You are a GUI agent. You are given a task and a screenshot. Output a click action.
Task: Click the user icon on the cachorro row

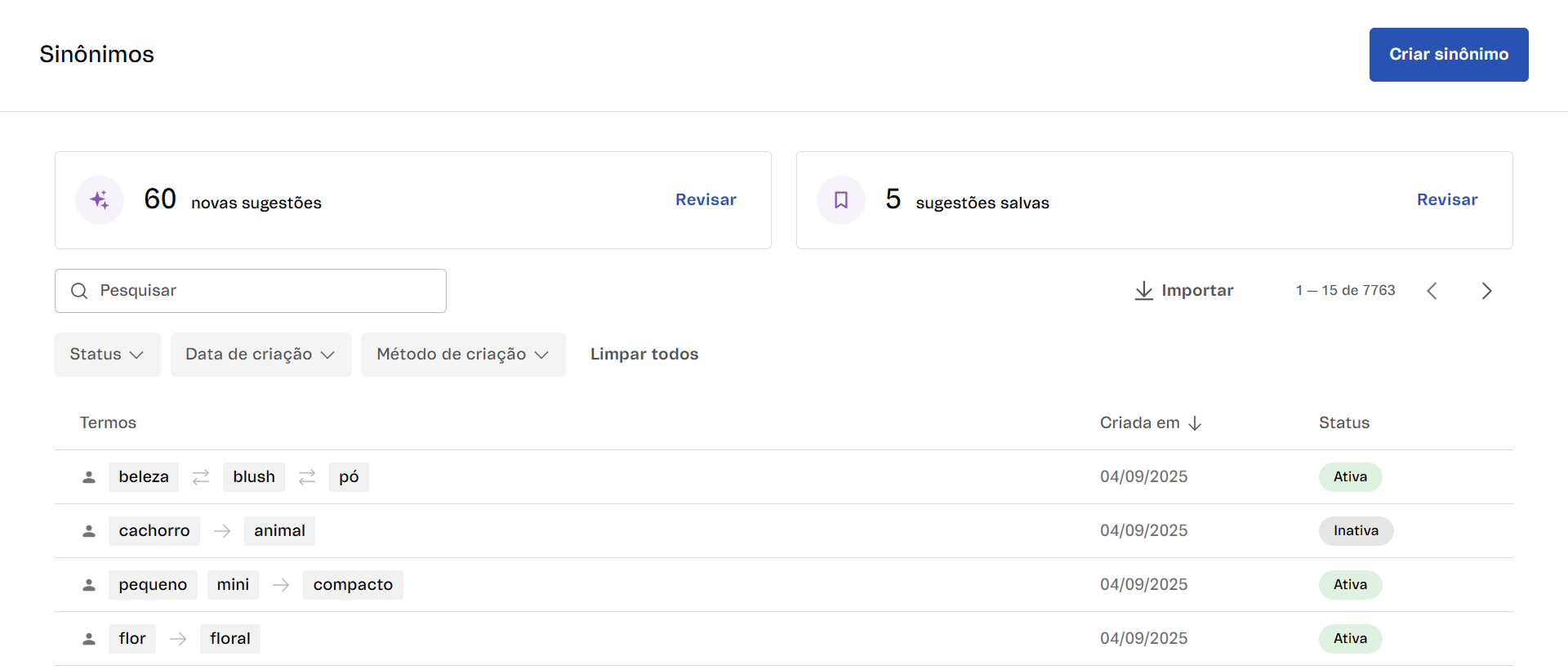coord(89,531)
